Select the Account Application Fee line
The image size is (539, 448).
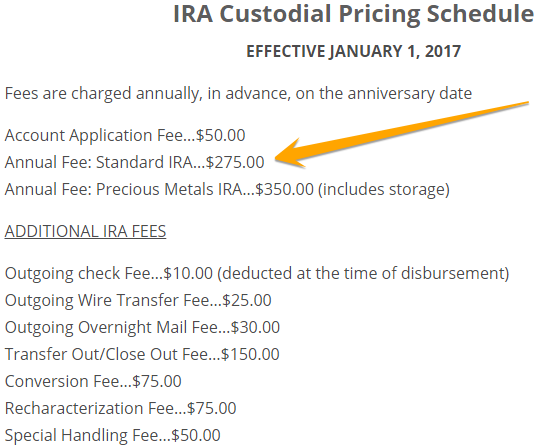tap(125, 135)
